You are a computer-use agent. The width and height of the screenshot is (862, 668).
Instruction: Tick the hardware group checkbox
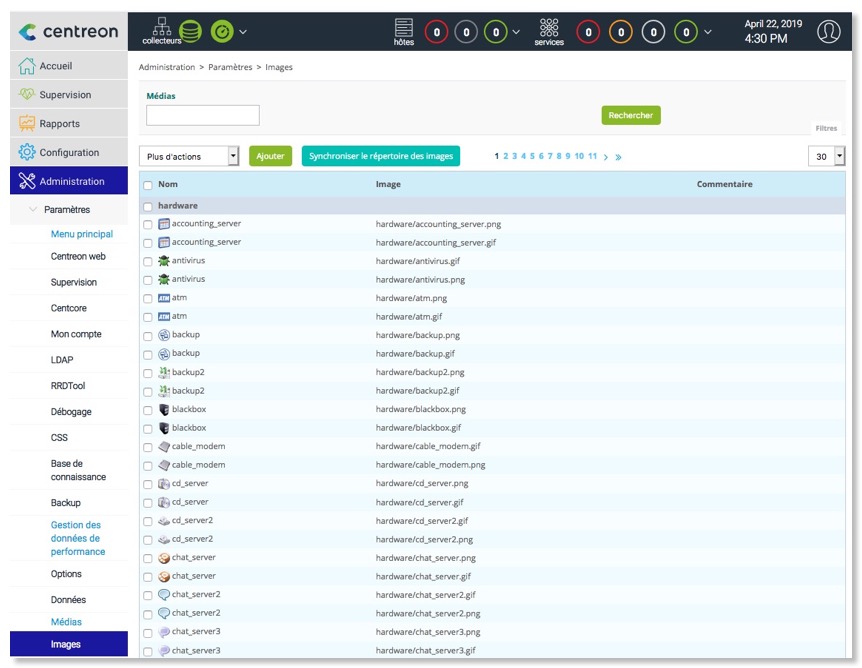point(148,206)
